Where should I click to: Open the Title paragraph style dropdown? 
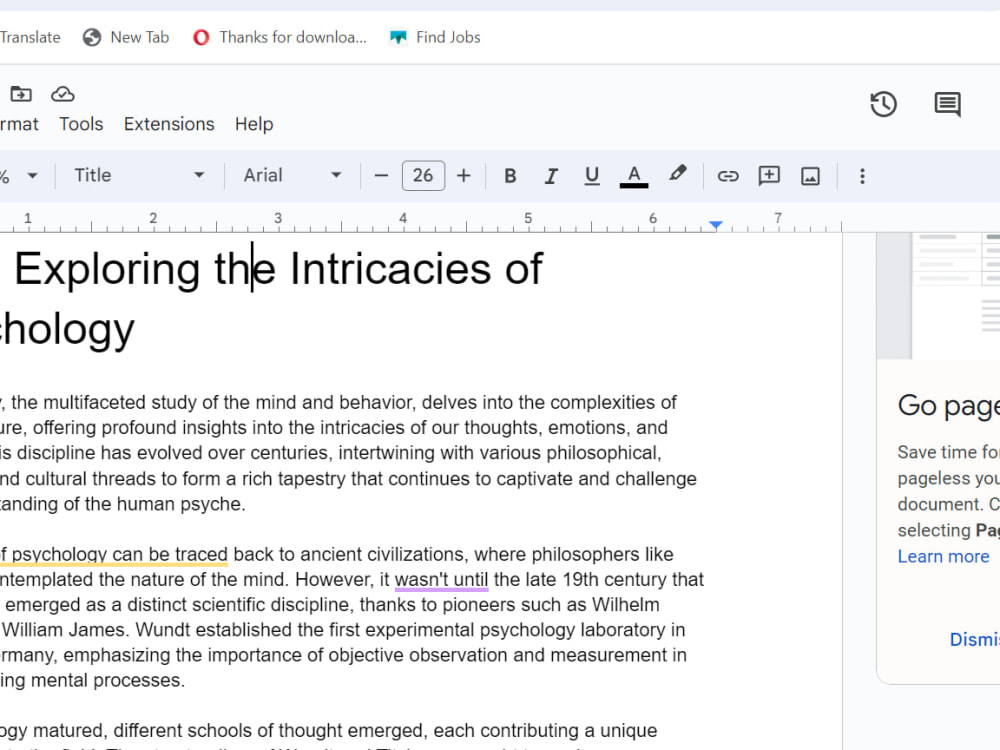click(x=138, y=175)
